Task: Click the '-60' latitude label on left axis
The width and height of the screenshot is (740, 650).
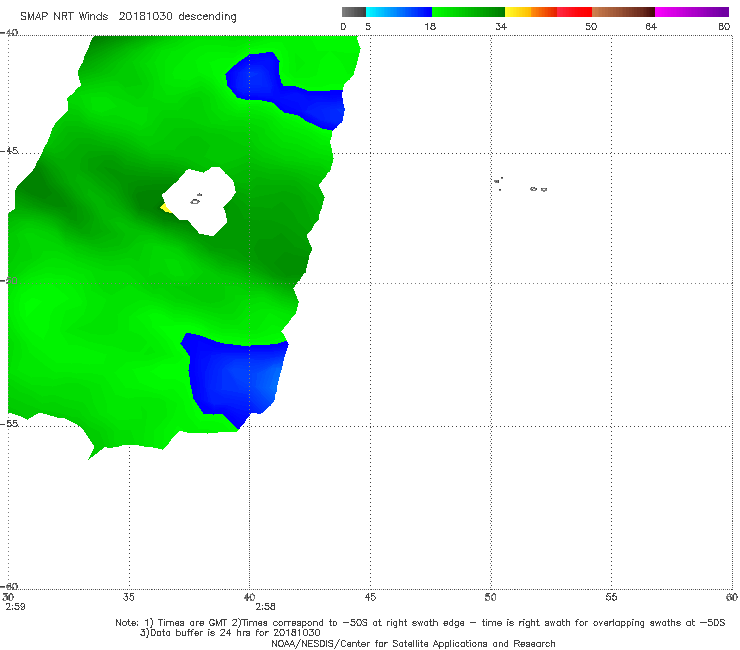Action: click(9, 586)
